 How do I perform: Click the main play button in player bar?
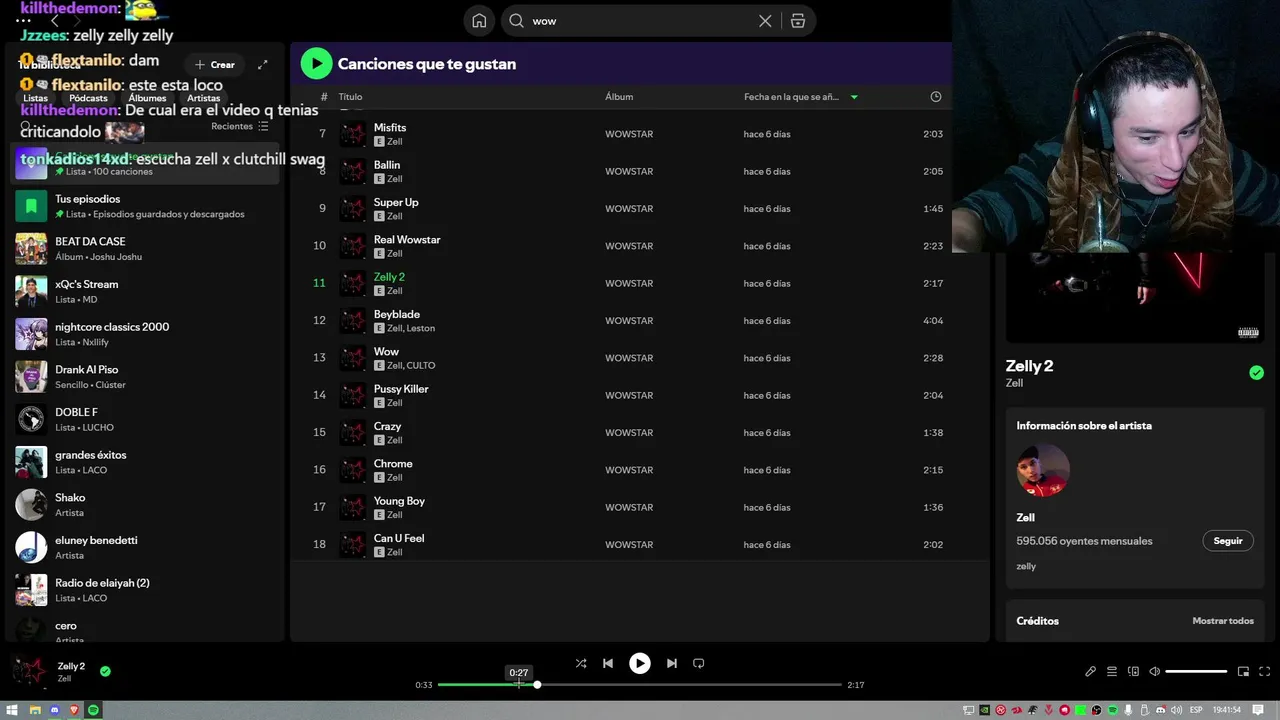[x=640, y=663]
